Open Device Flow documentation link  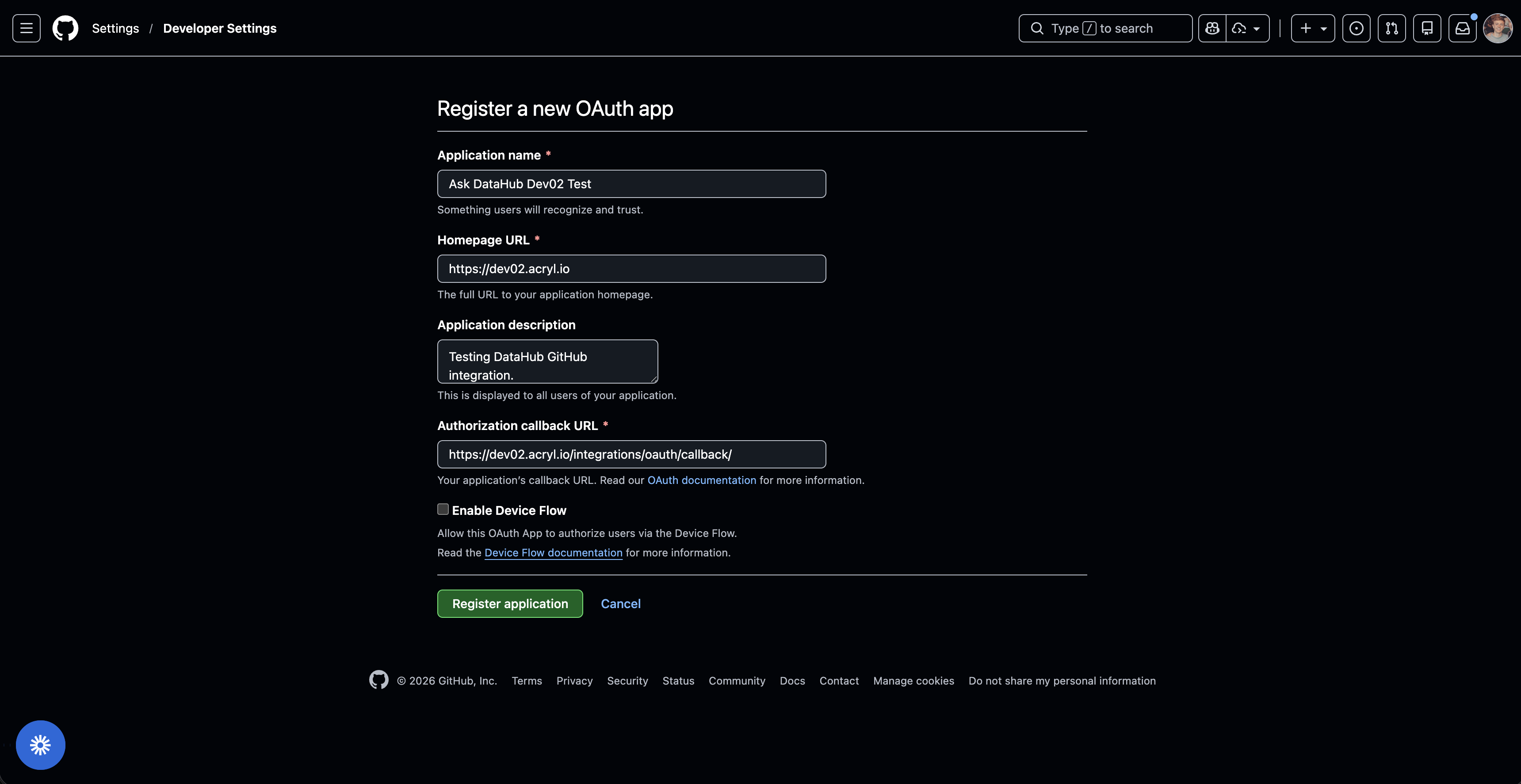point(553,552)
